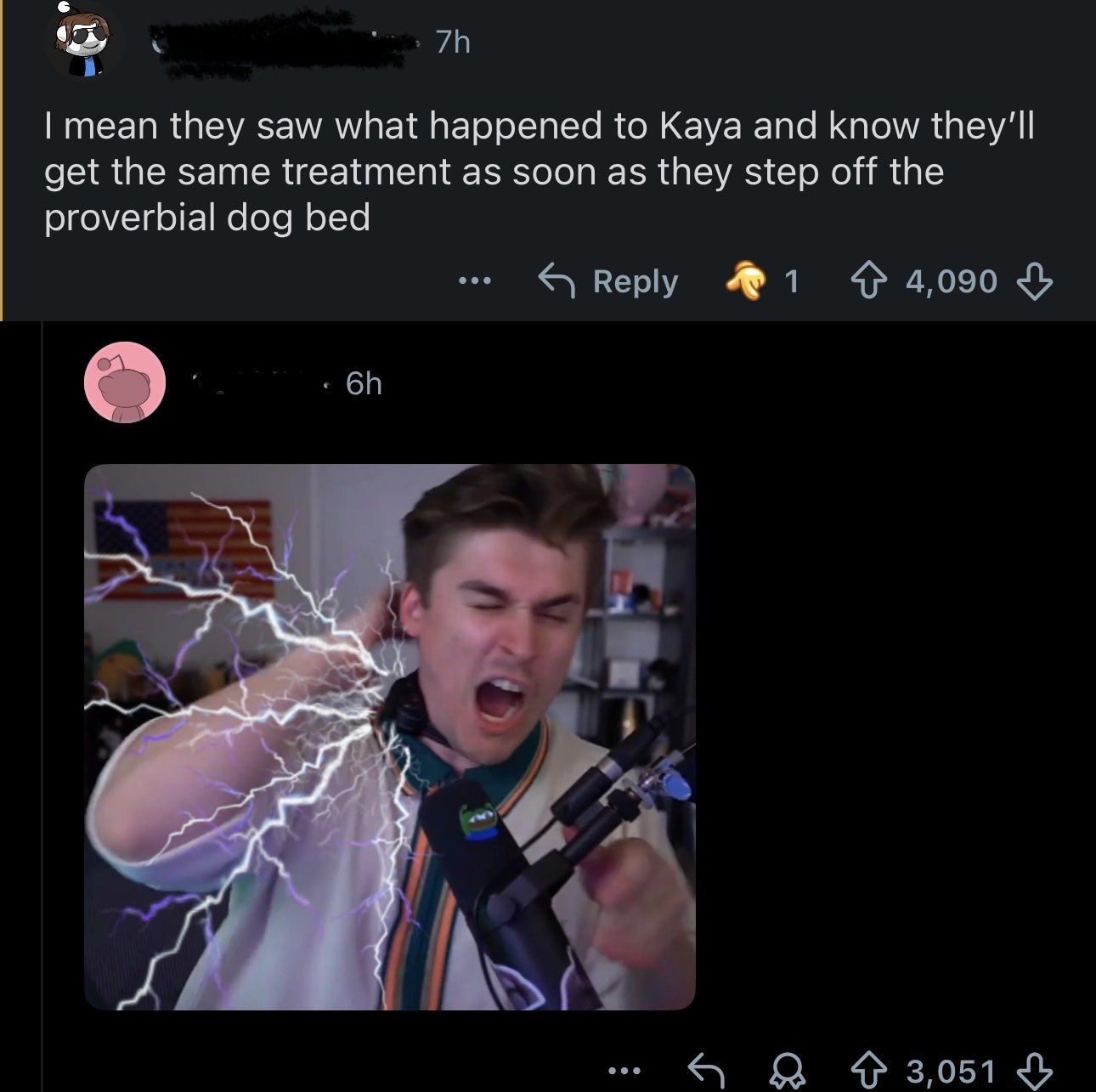Open three-dot options on the Kaya comment
This screenshot has width=1096, height=1092.
(x=475, y=280)
